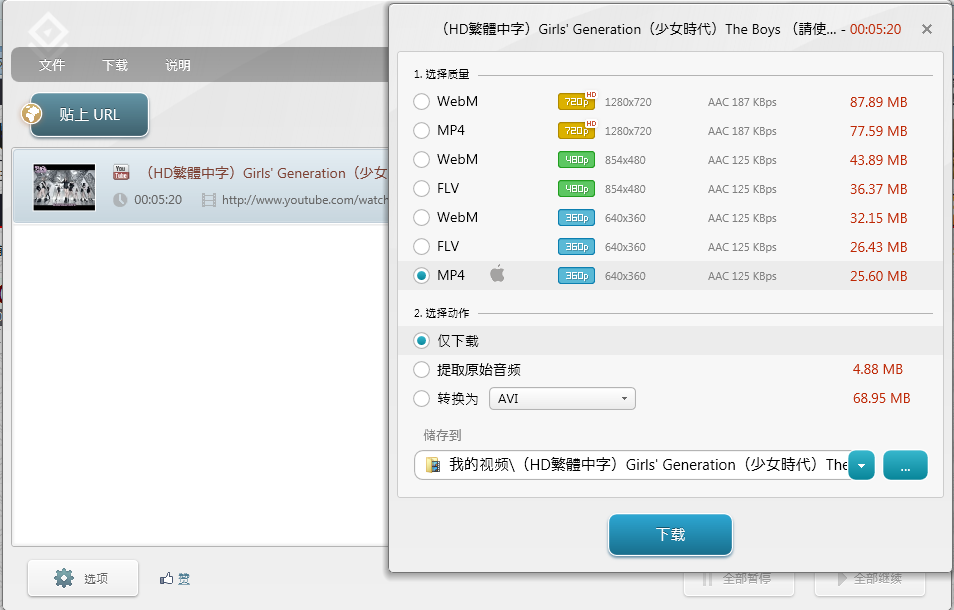954x610 pixels.
Task: Click the 32.15 MB file size
Action: (x=879, y=218)
